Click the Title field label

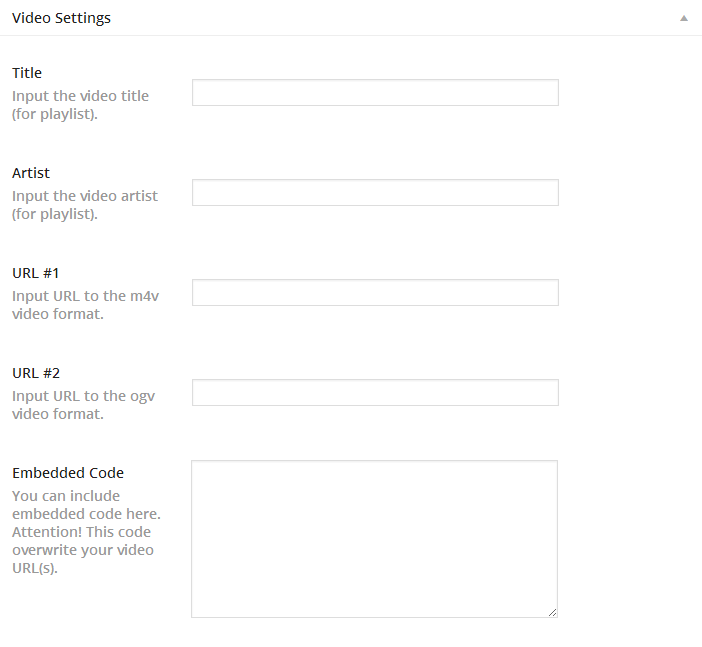tap(27, 73)
